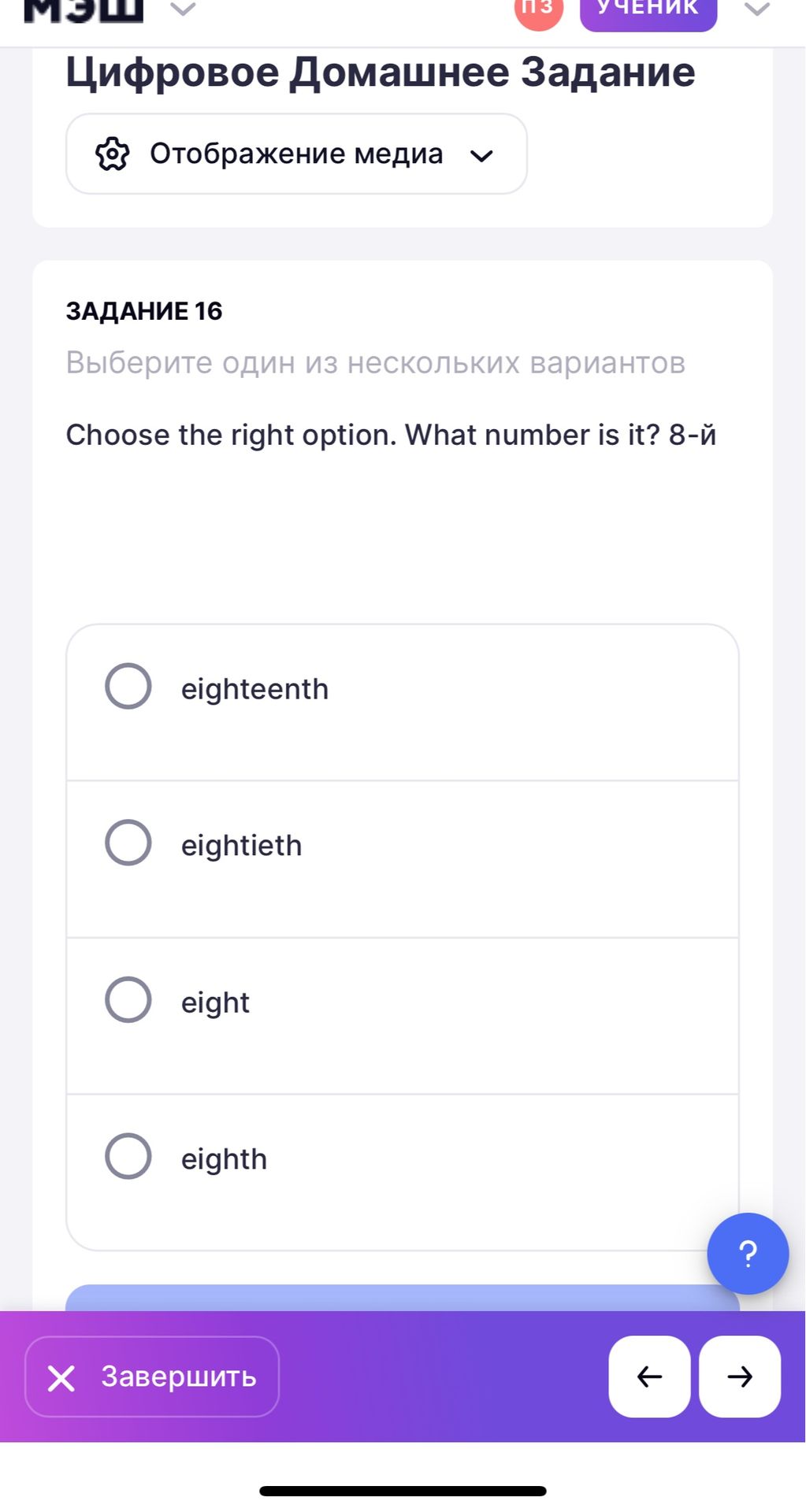The height and width of the screenshot is (1512, 806).
Task: Open the blue question mark help button
Action: coord(748,1253)
